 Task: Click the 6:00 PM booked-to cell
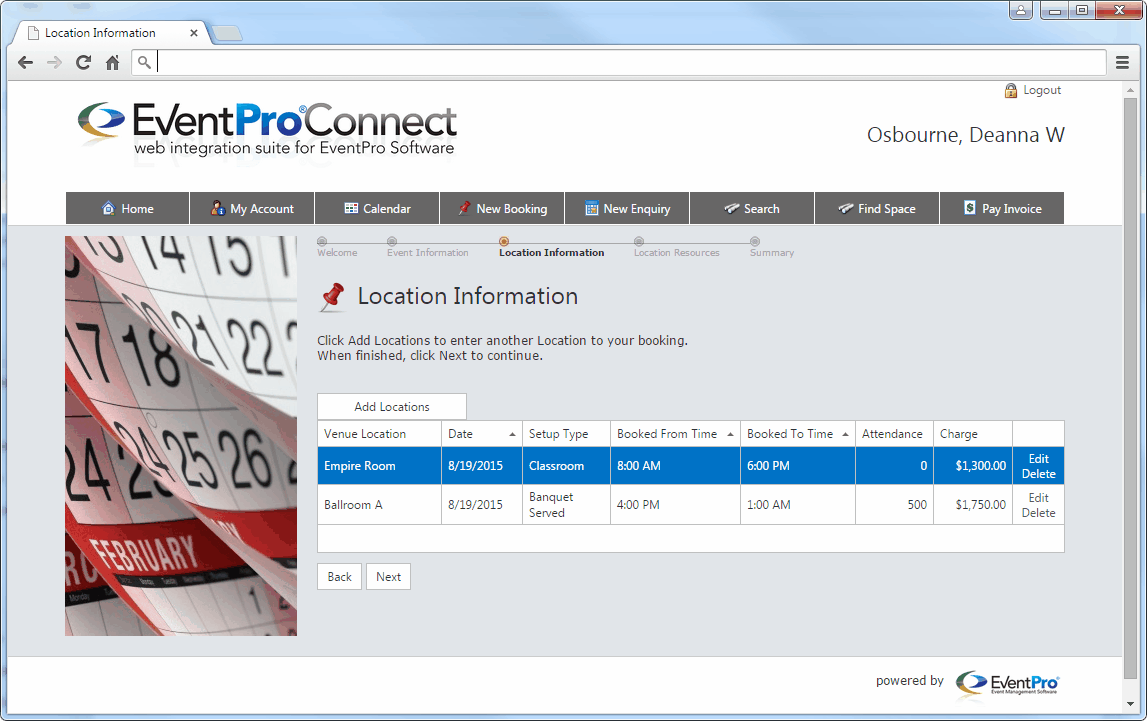tap(798, 466)
